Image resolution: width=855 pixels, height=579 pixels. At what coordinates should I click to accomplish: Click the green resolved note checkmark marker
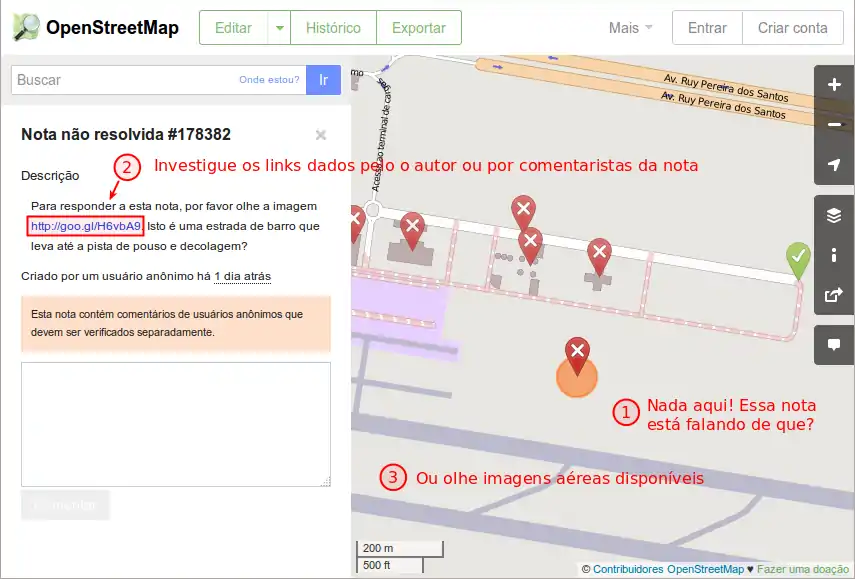[797, 257]
